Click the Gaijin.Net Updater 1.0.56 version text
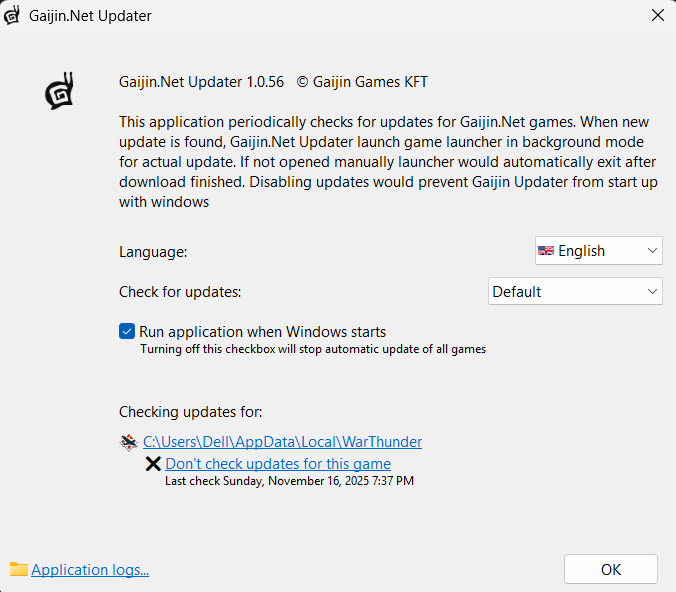This screenshot has height=592, width=676. click(x=202, y=82)
